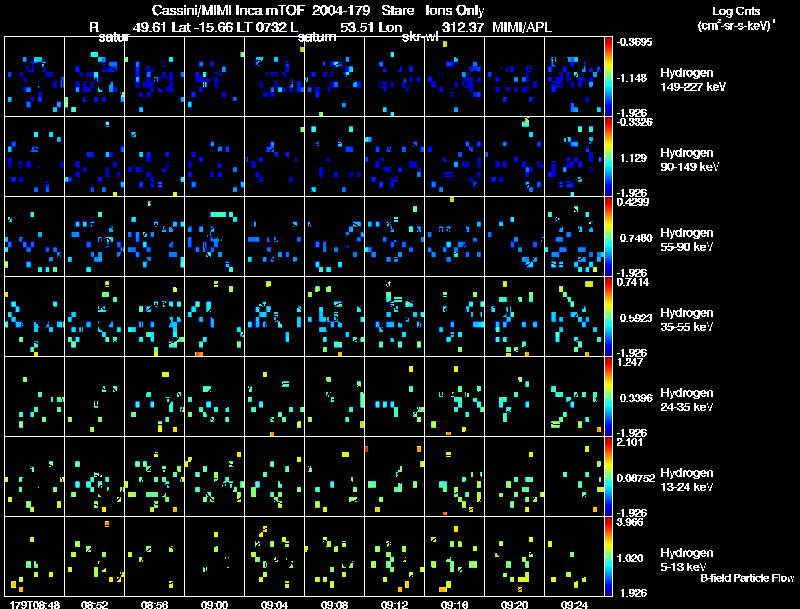This screenshot has width=800, height=609.
Task: Select the time axis label 09:16
Action: (455, 604)
